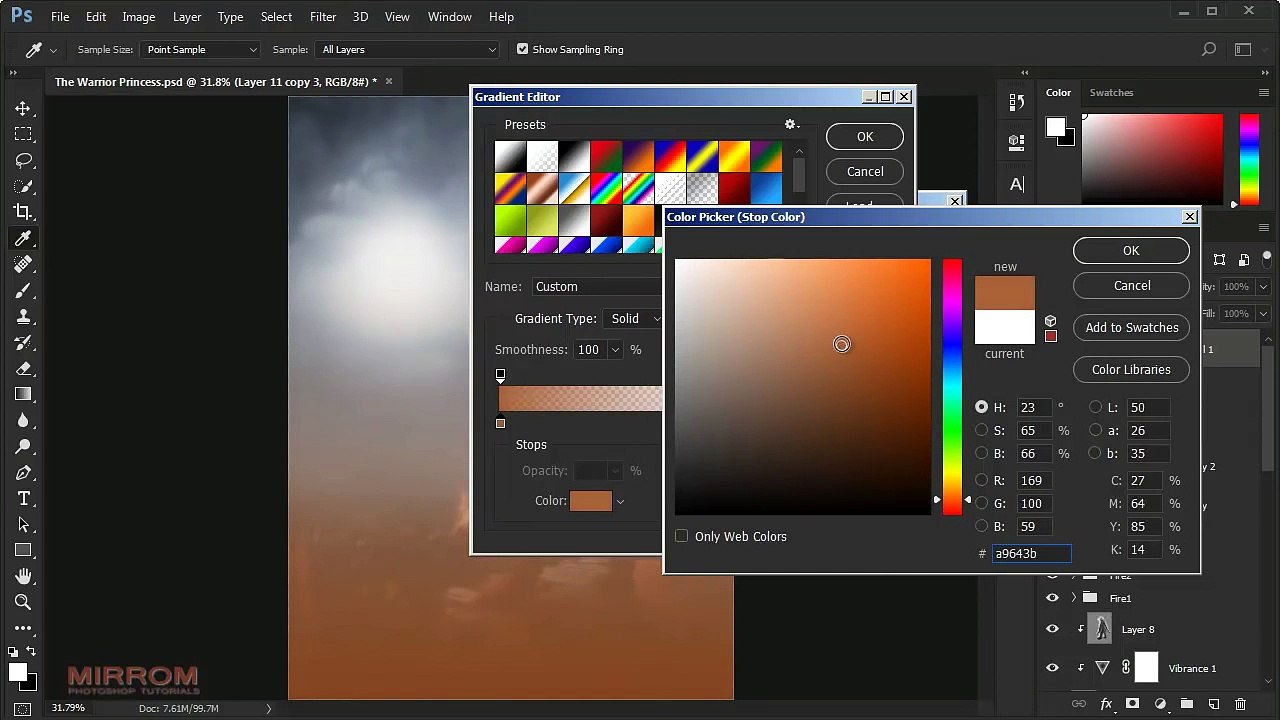This screenshot has height=720, width=1280.
Task: Click the hue slider in Color Picker
Action: pyautogui.click(x=952, y=387)
